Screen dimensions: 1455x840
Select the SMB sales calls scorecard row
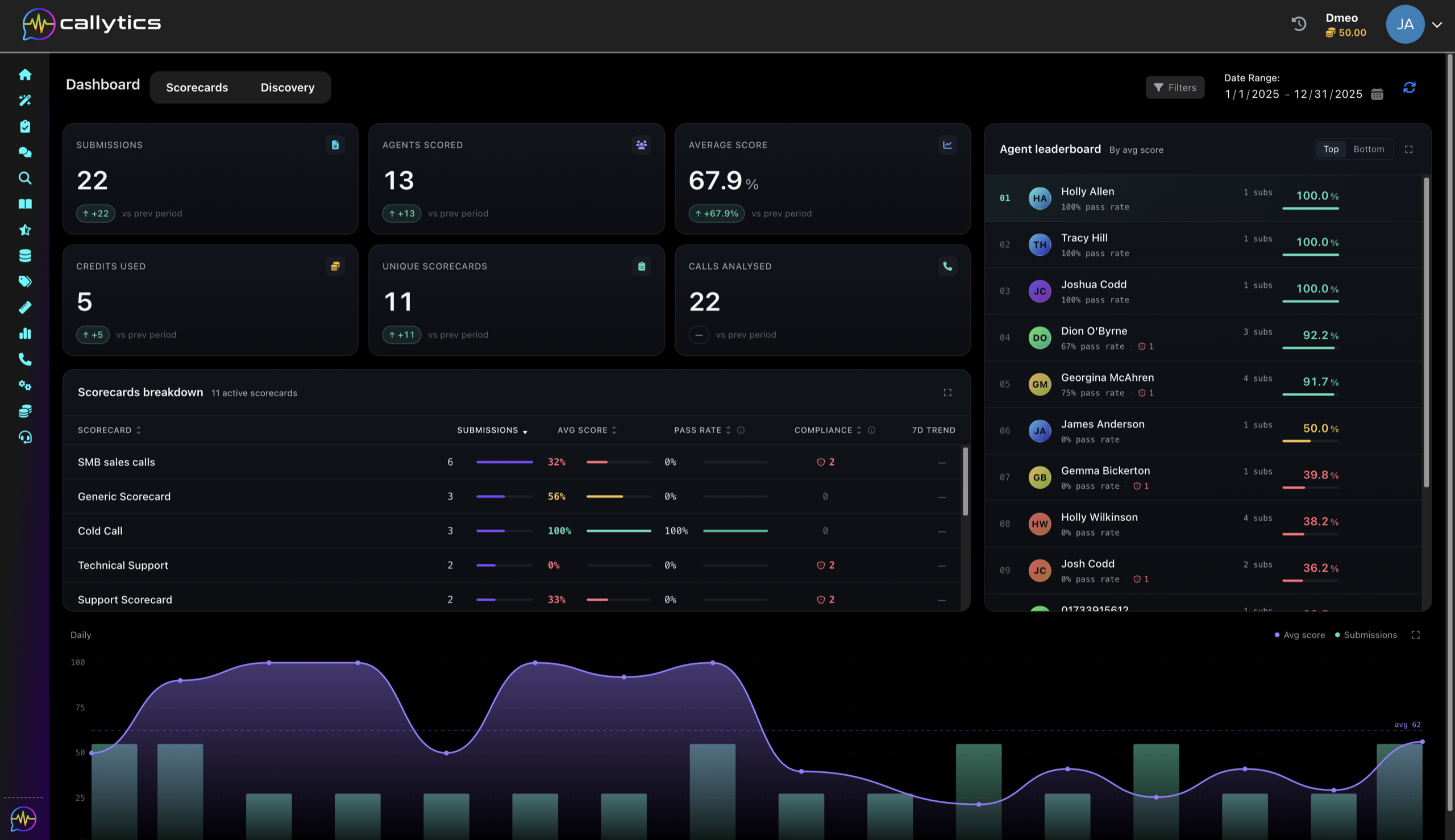coord(512,462)
